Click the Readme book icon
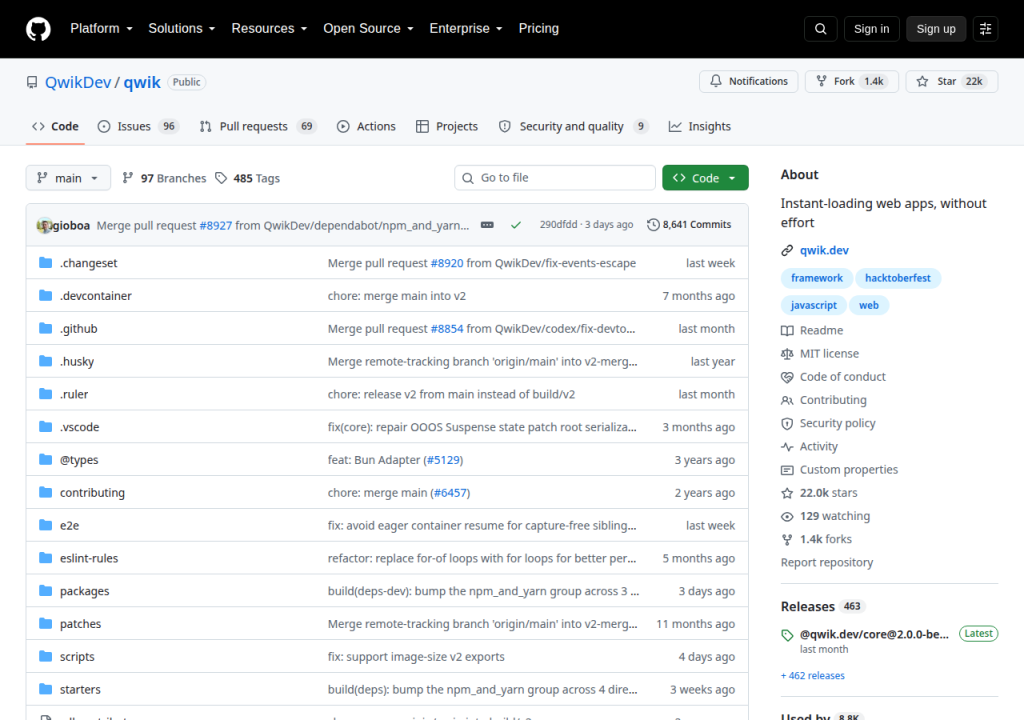Image resolution: width=1024 pixels, height=720 pixels. (787, 331)
